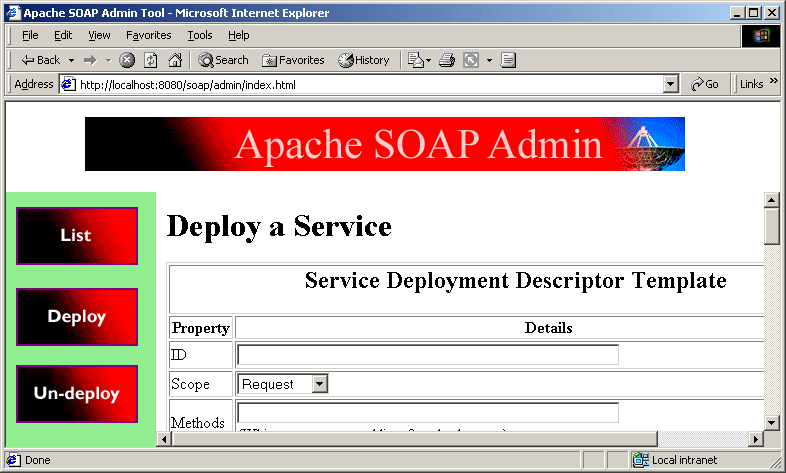Click the "Methods" row label
The width and height of the screenshot is (786, 473).
coord(198,422)
